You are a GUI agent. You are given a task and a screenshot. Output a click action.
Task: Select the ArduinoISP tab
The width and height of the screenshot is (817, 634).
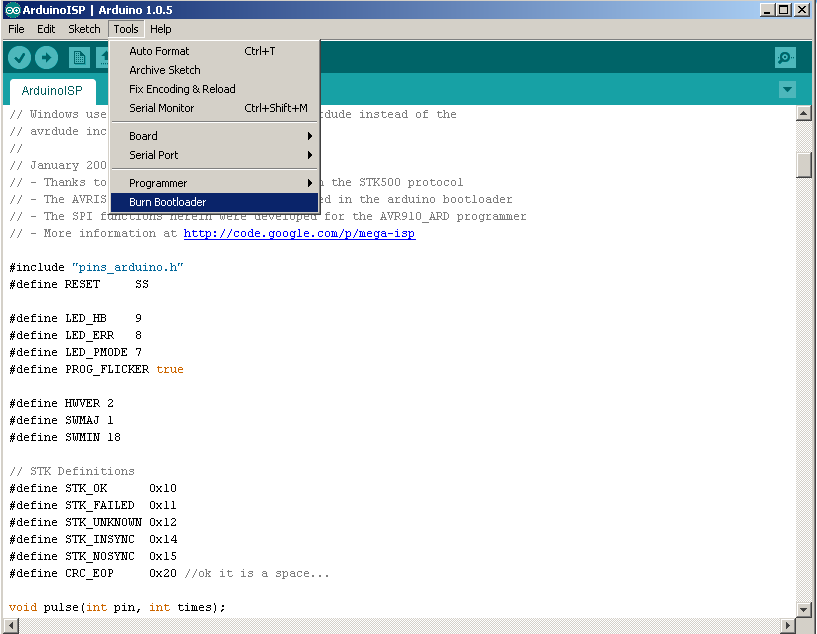[52, 91]
